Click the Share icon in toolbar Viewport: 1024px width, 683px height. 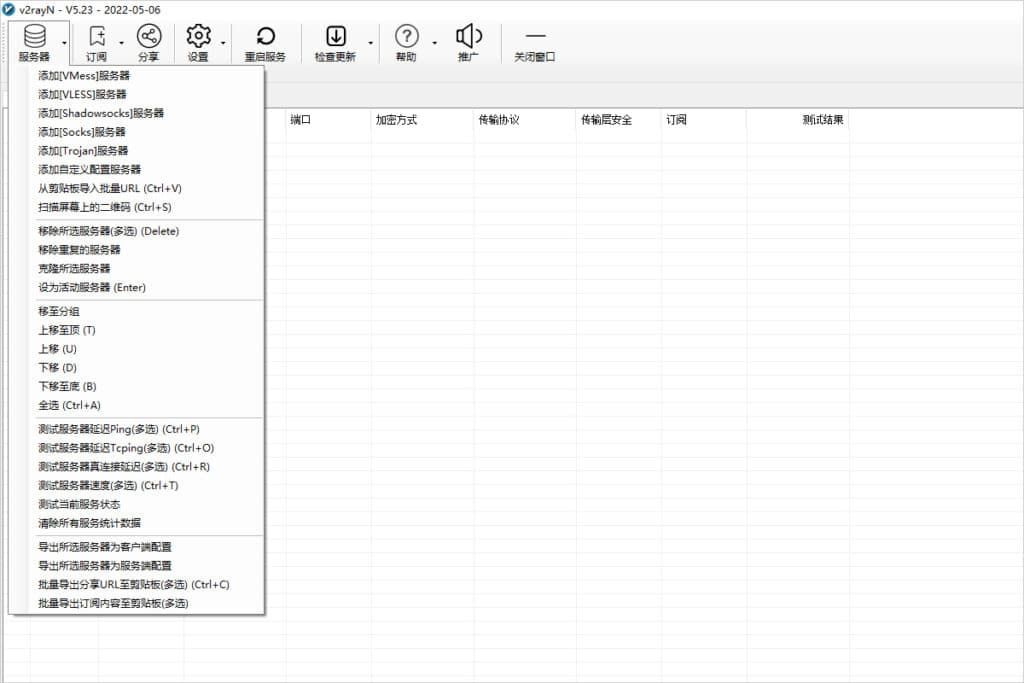click(x=148, y=37)
